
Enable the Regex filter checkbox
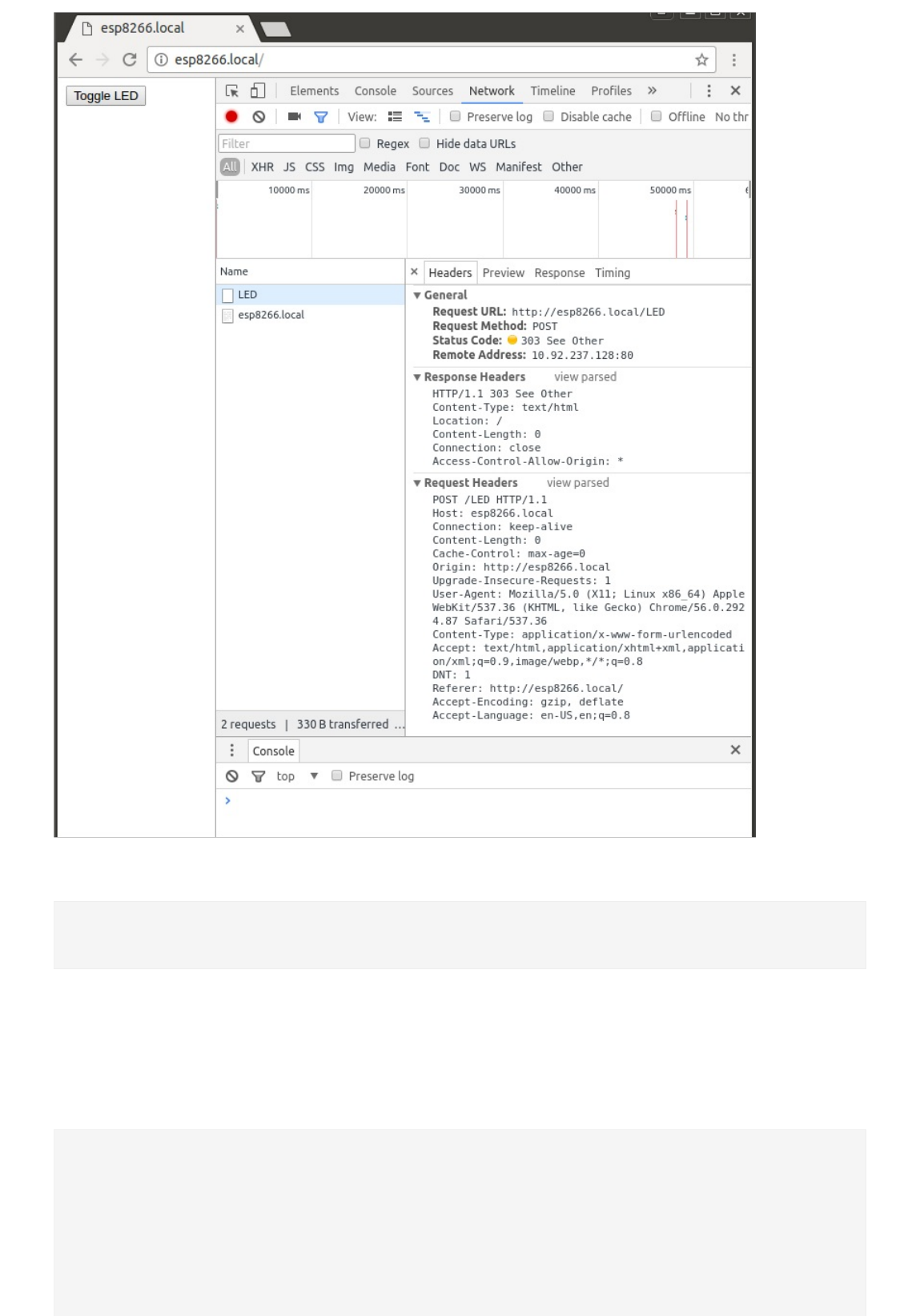(x=365, y=143)
